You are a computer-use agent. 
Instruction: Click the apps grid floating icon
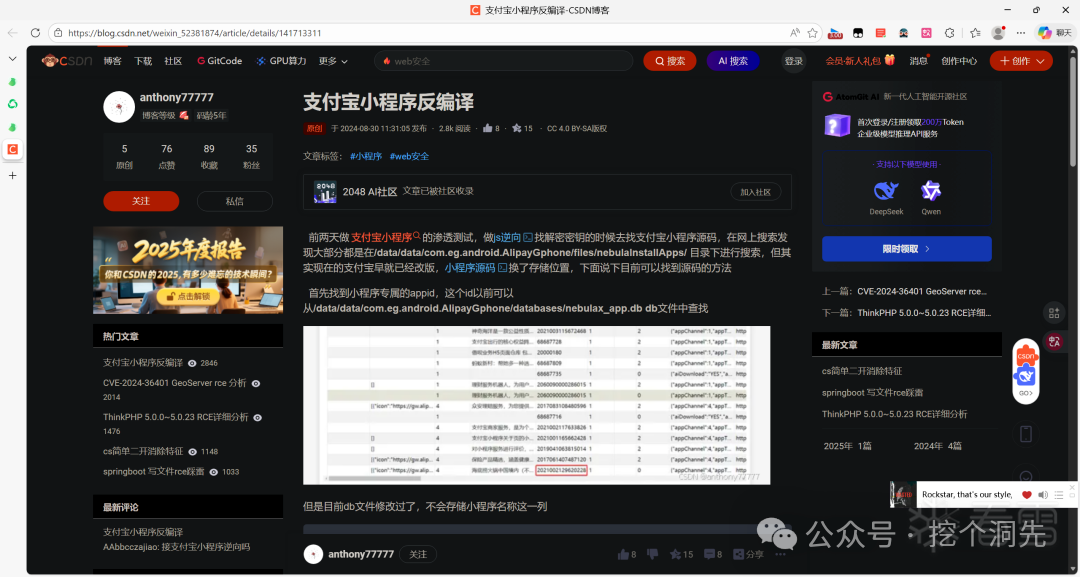pyautogui.click(x=1054, y=313)
